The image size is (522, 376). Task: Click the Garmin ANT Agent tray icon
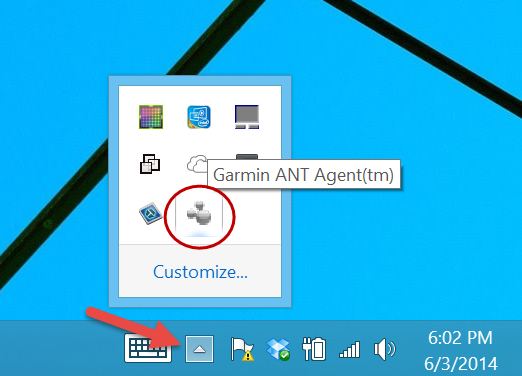click(199, 214)
